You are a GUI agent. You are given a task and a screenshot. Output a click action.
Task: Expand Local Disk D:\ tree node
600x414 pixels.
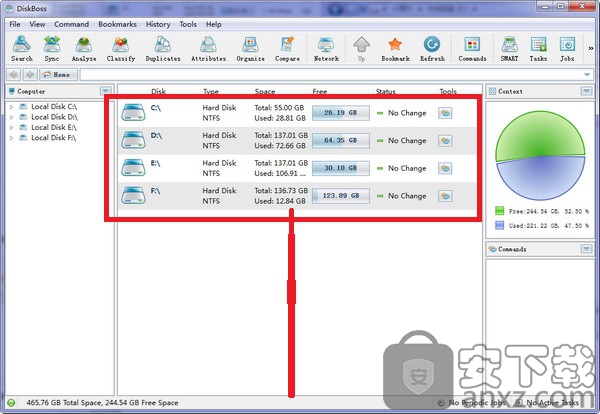coord(11,117)
